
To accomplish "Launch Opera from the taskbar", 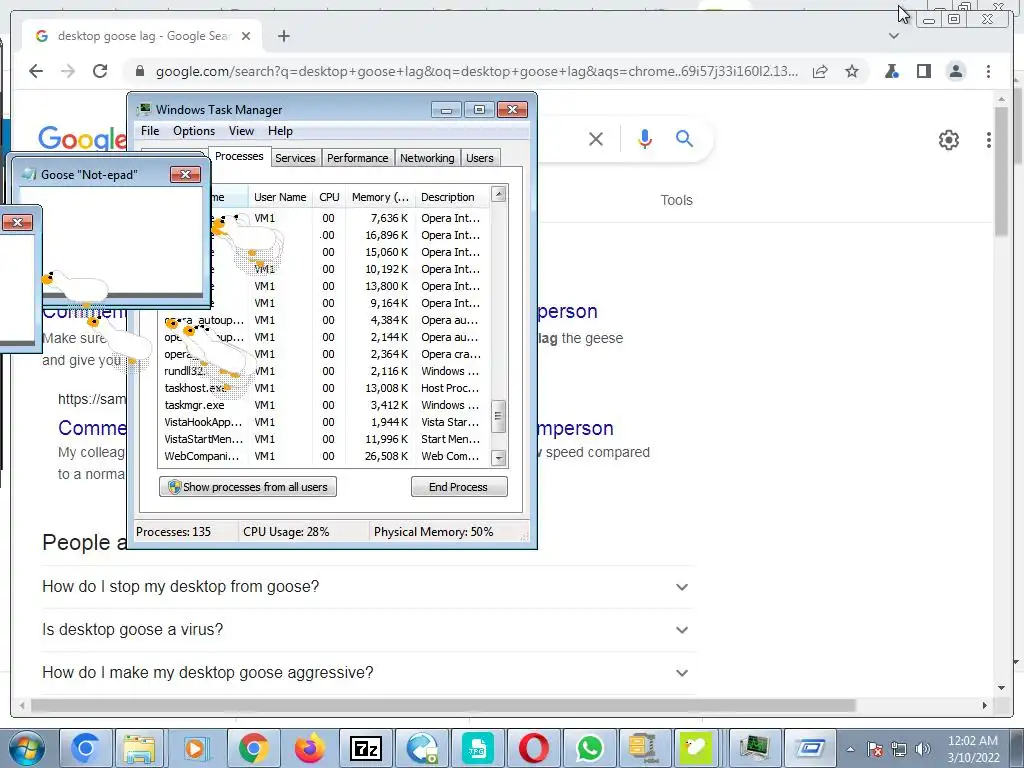I will pyautogui.click(x=534, y=748).
